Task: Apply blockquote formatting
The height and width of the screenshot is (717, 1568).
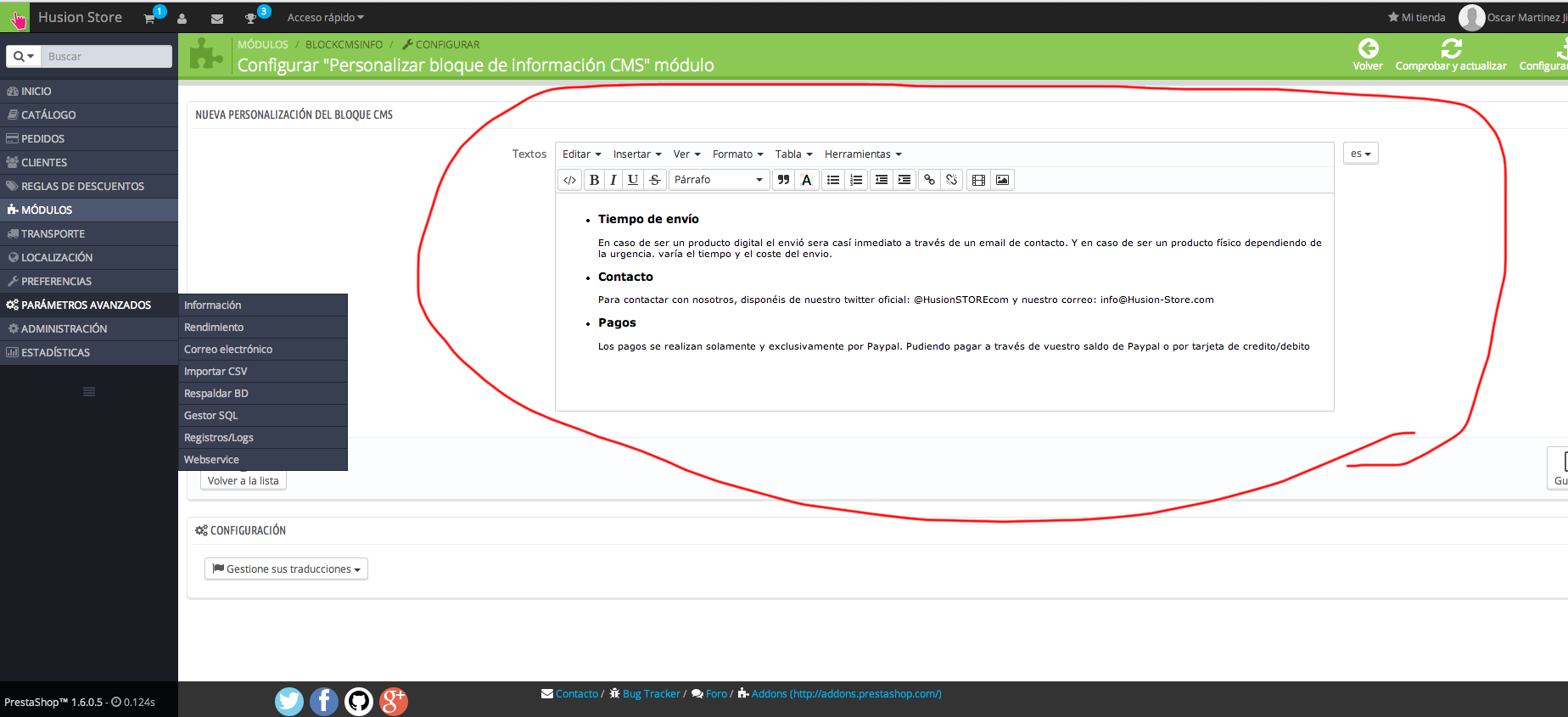Action: coord(783,180)
